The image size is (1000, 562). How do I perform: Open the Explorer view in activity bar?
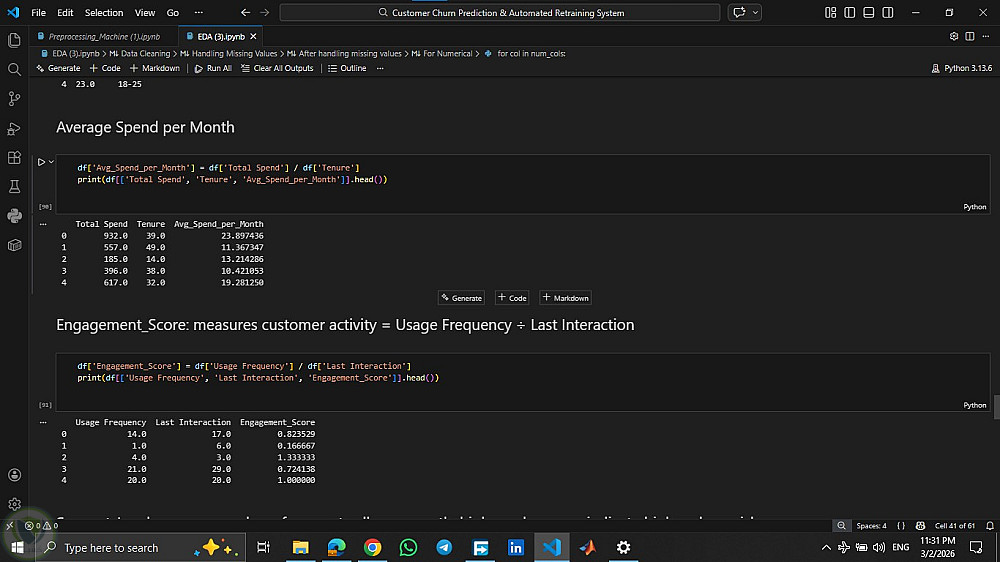coord(14,40)
